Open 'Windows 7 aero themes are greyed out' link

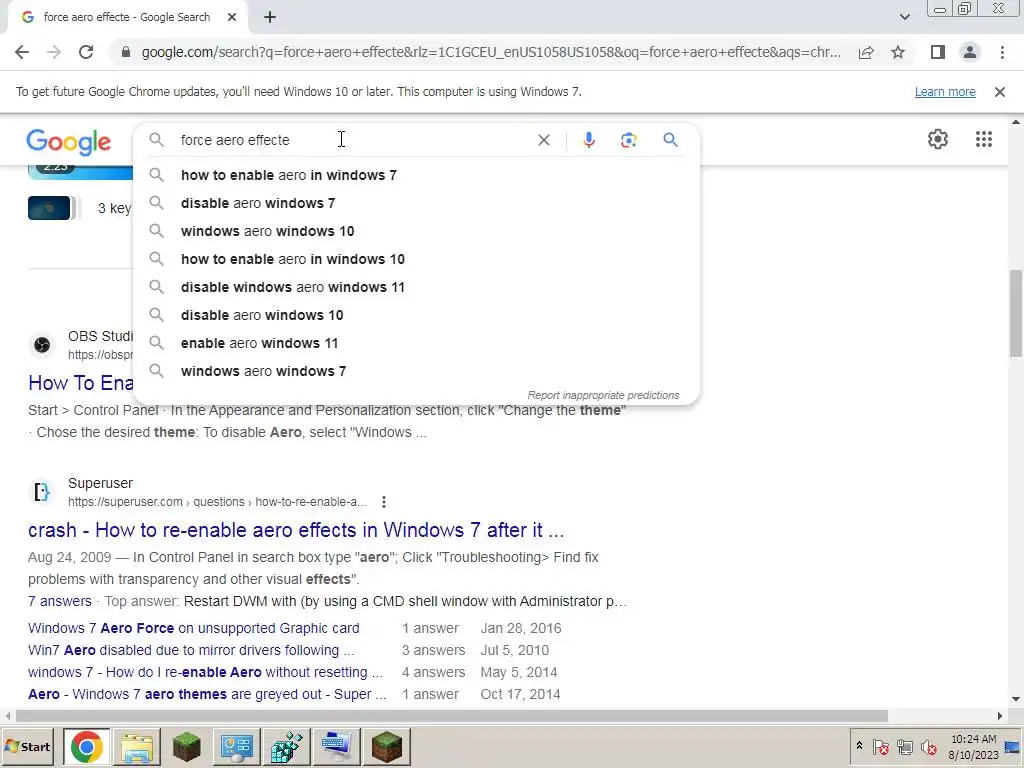(207, 694)
